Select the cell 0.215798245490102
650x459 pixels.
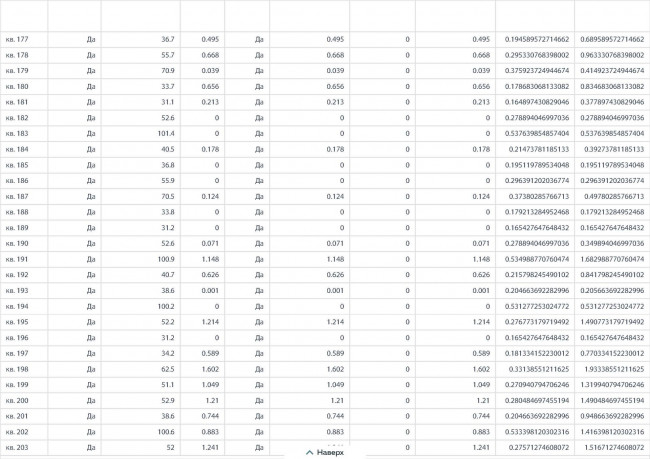537,275
